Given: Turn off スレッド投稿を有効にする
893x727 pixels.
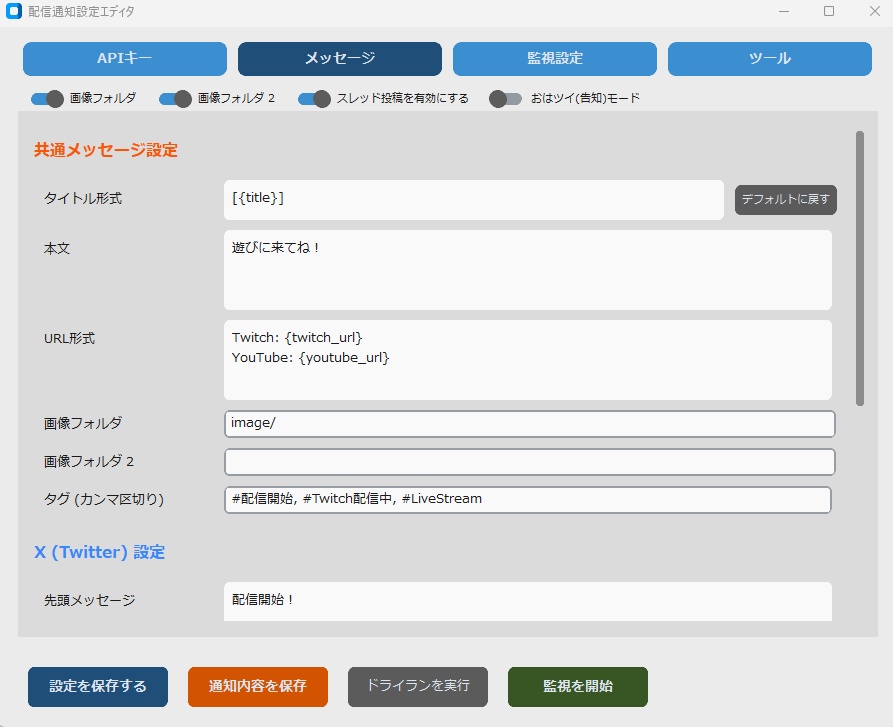Looking at the screenshot, I should 313,99.
